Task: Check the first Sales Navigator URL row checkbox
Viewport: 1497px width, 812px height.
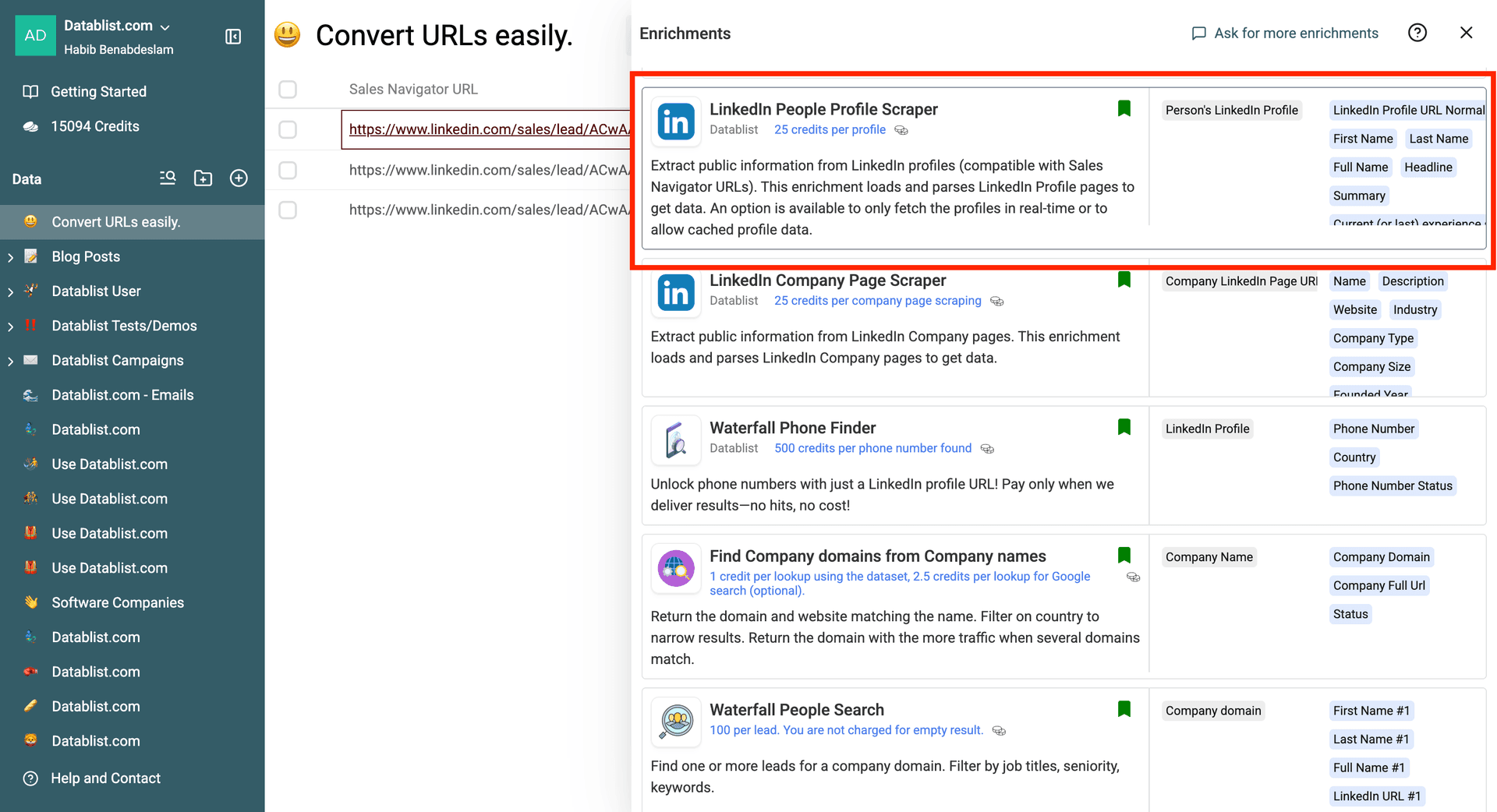Action: (x=287, y=129)
